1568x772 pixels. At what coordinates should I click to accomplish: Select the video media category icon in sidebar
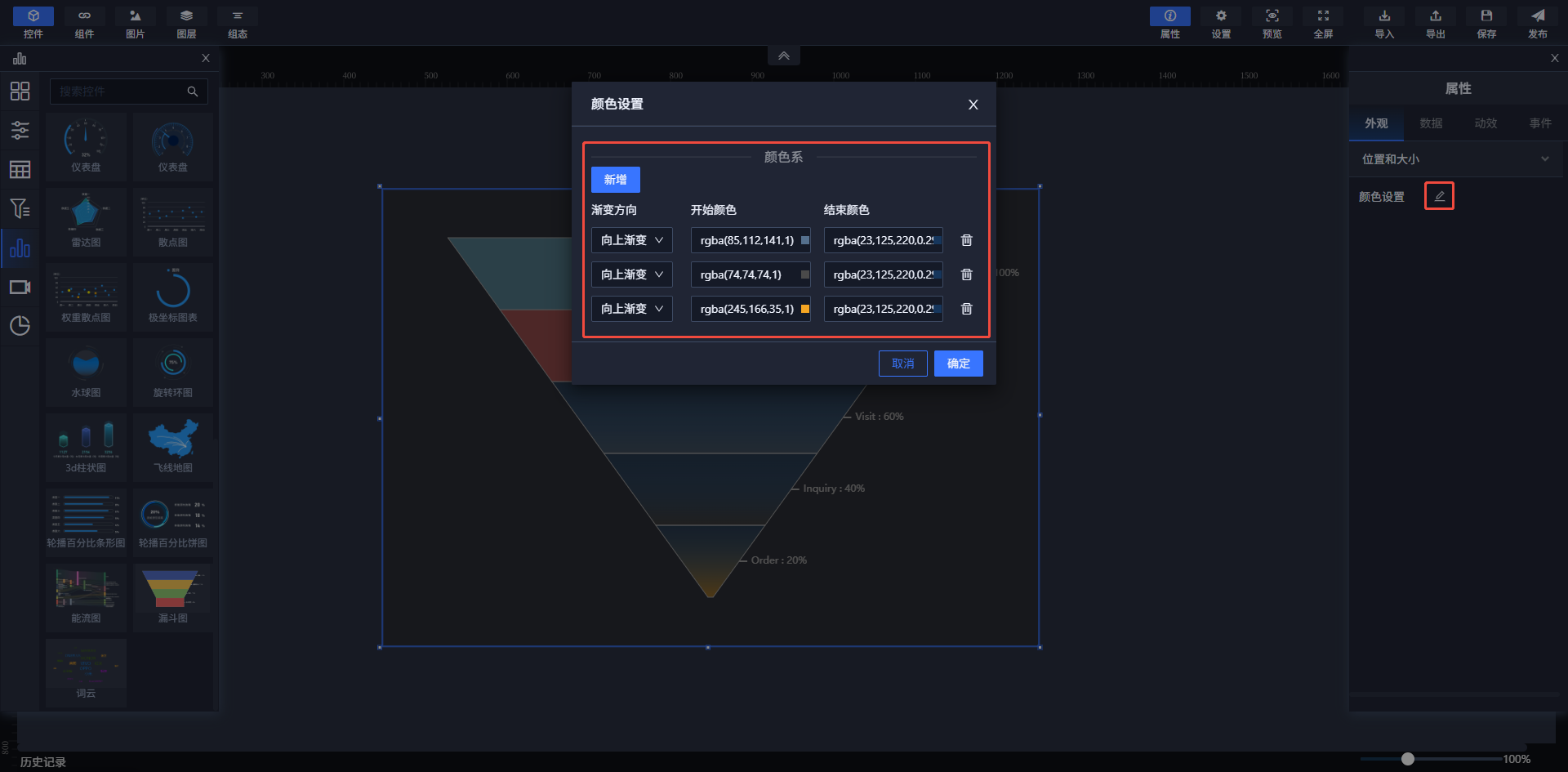click(x=20, y=287)
